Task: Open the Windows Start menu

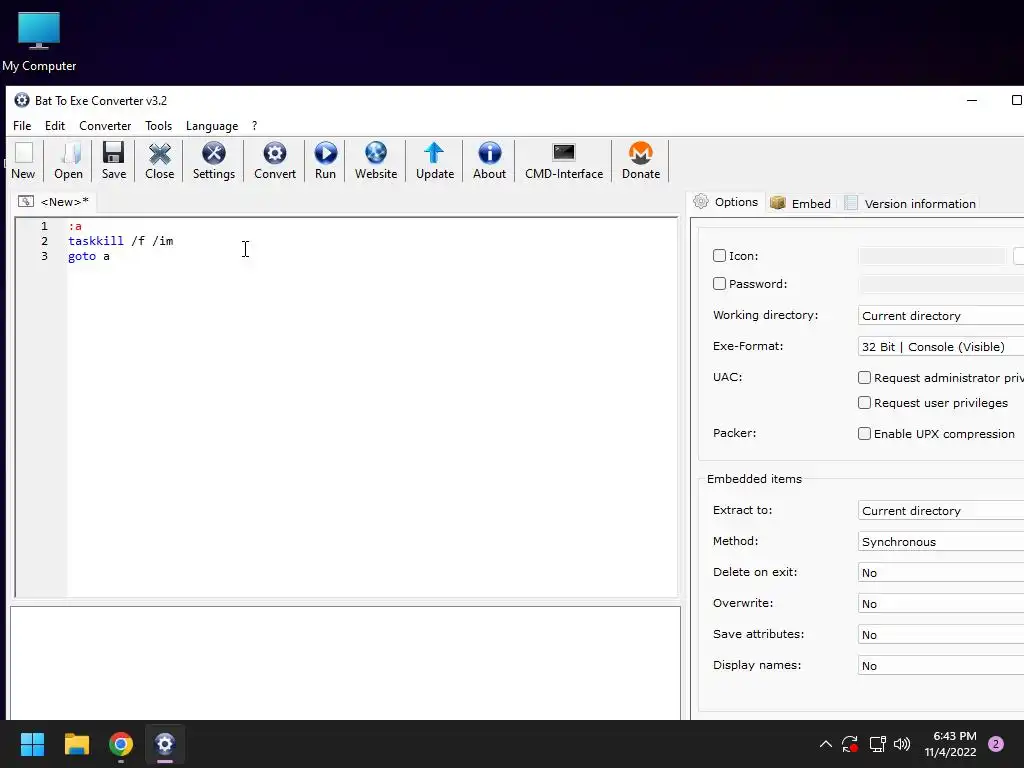Action: (32, 744)
